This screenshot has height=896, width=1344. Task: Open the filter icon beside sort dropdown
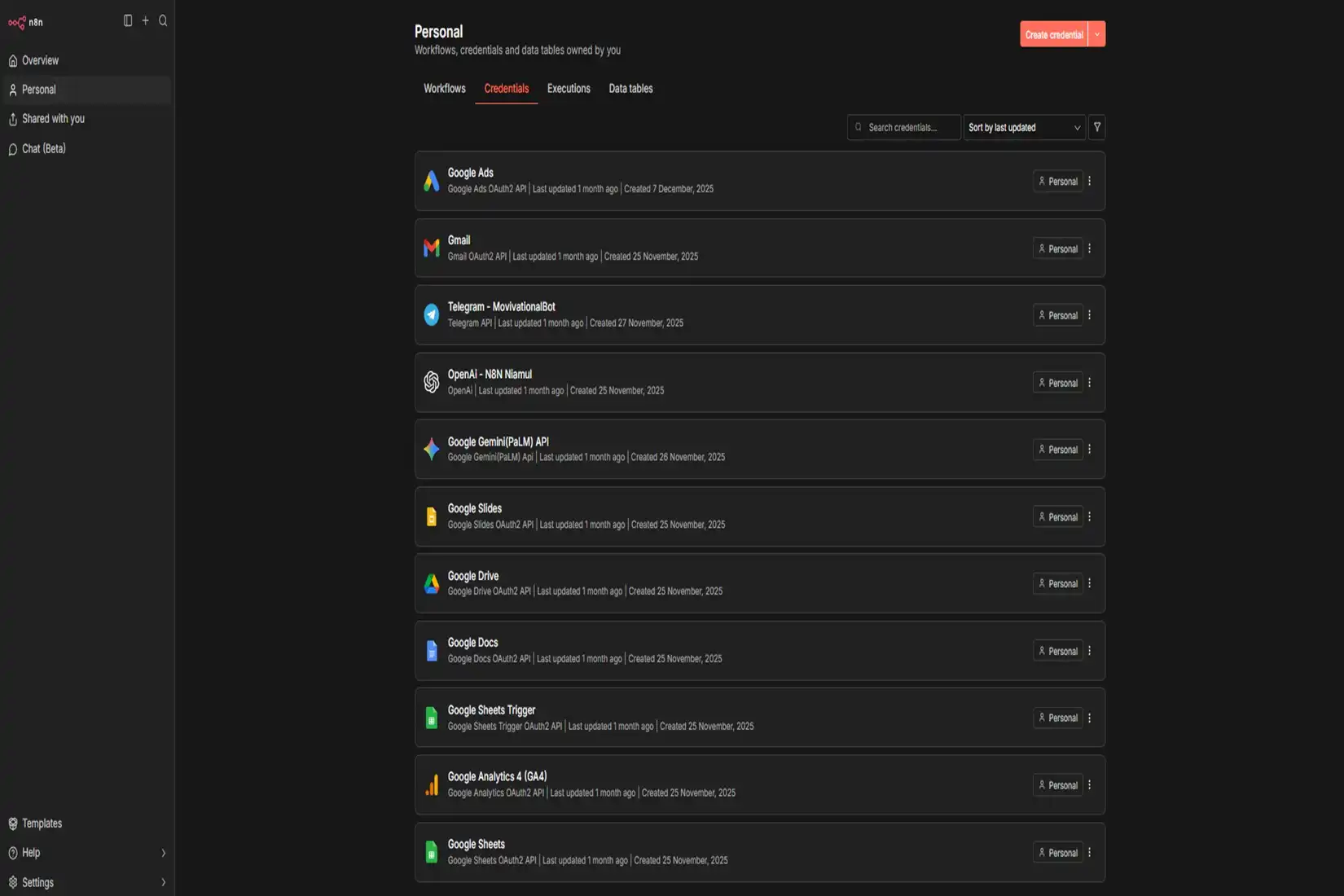pos(1097,127)
